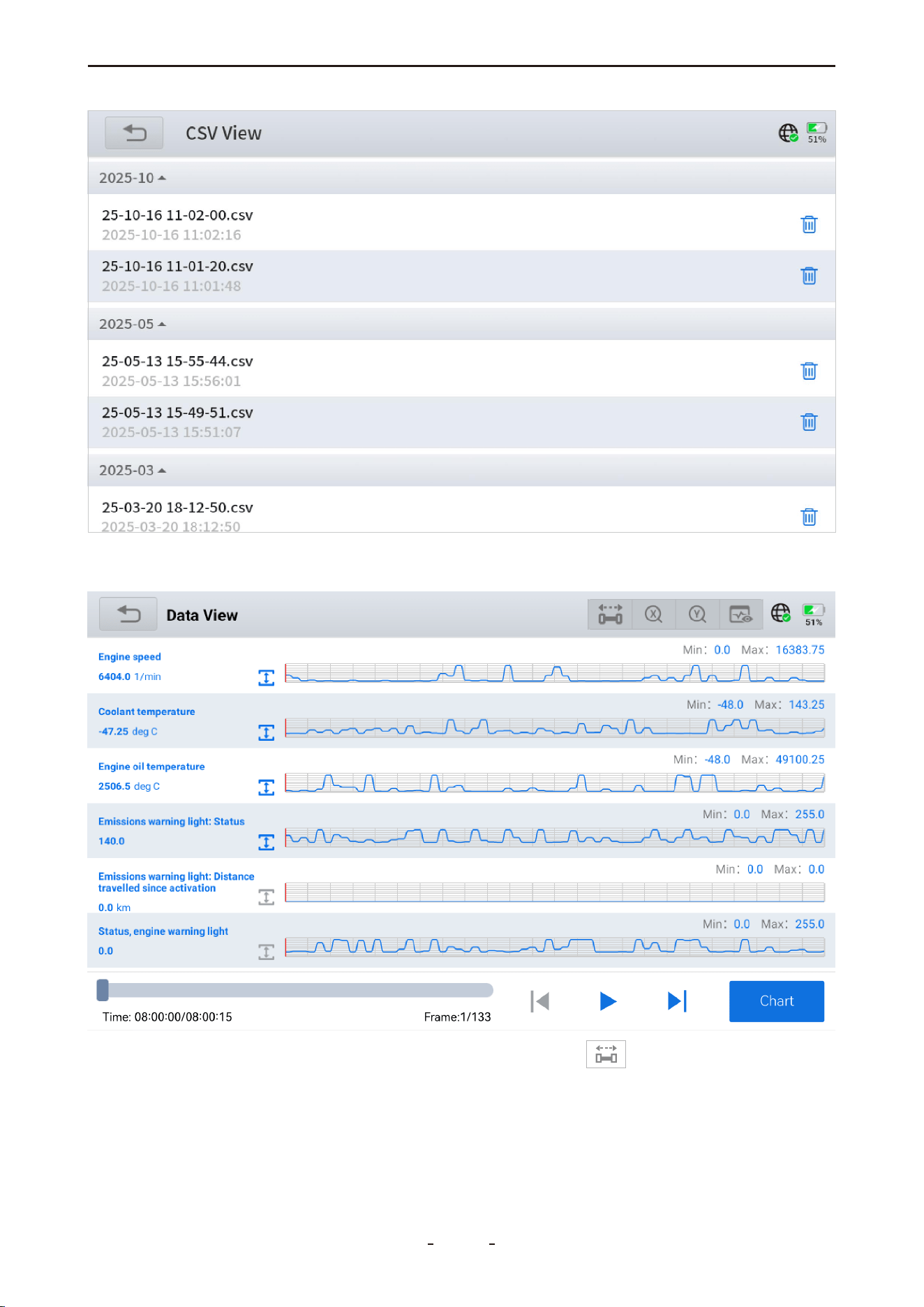Toggle vertical scale for Engine speed
The width and height of the screenshot is (924, 1307).
(266, 677)
